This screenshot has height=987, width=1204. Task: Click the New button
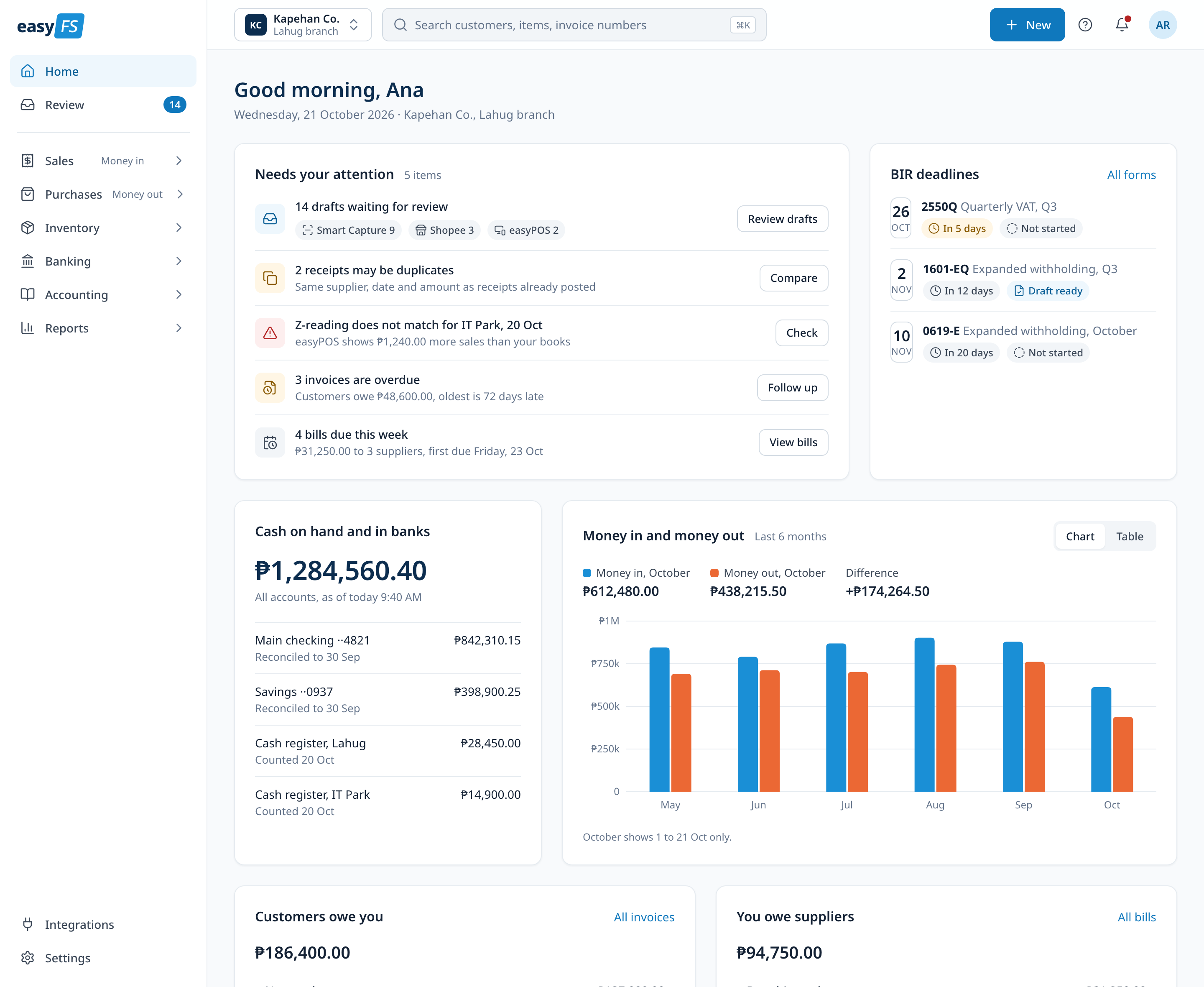pyautogui.click(x=1027, y=25)
